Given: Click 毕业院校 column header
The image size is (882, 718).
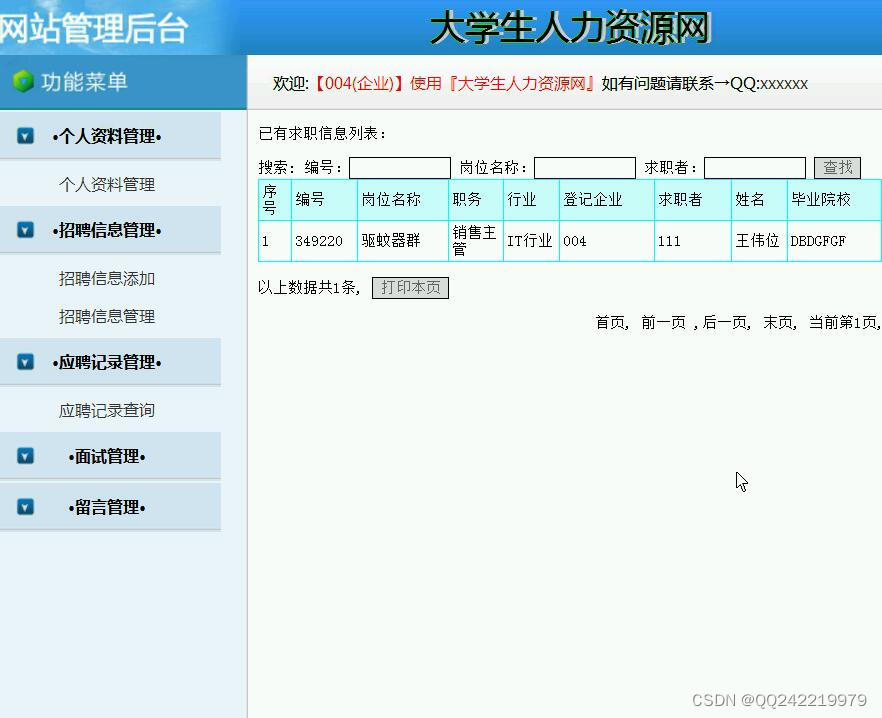Looking at the screenshot, I should click(834, 200).
